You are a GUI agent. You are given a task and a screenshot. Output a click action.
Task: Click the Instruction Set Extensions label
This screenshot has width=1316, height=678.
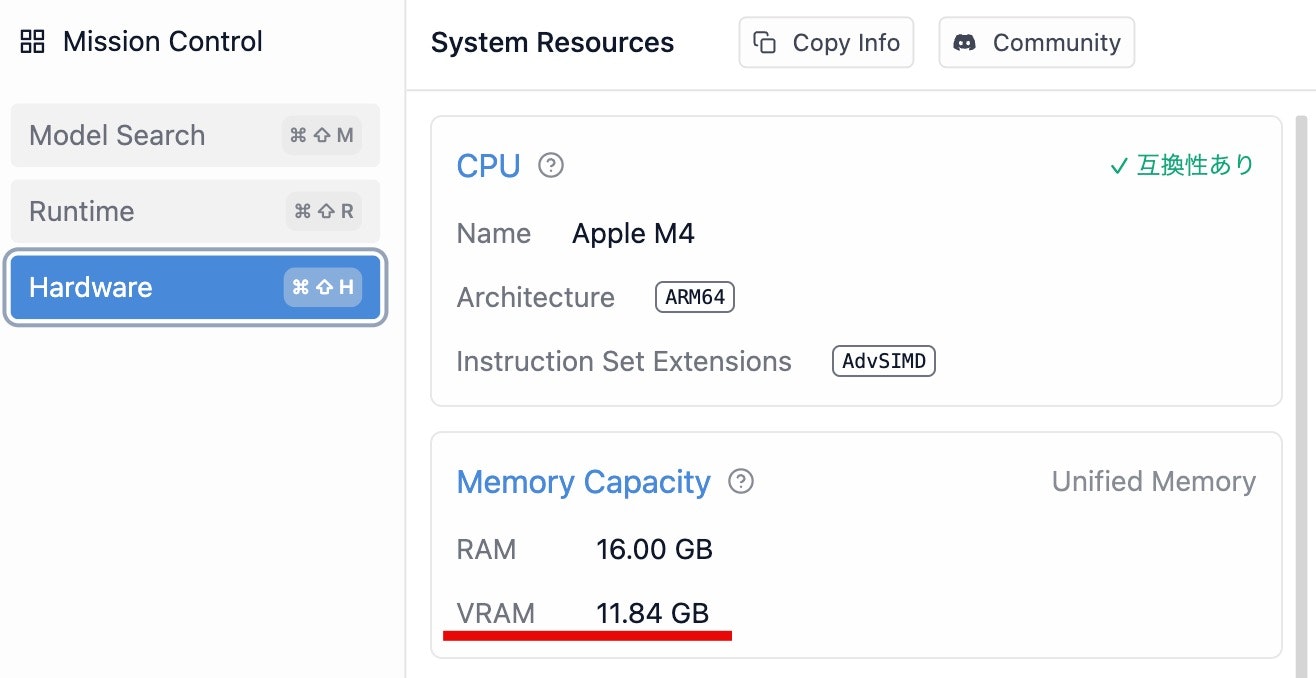623,361
